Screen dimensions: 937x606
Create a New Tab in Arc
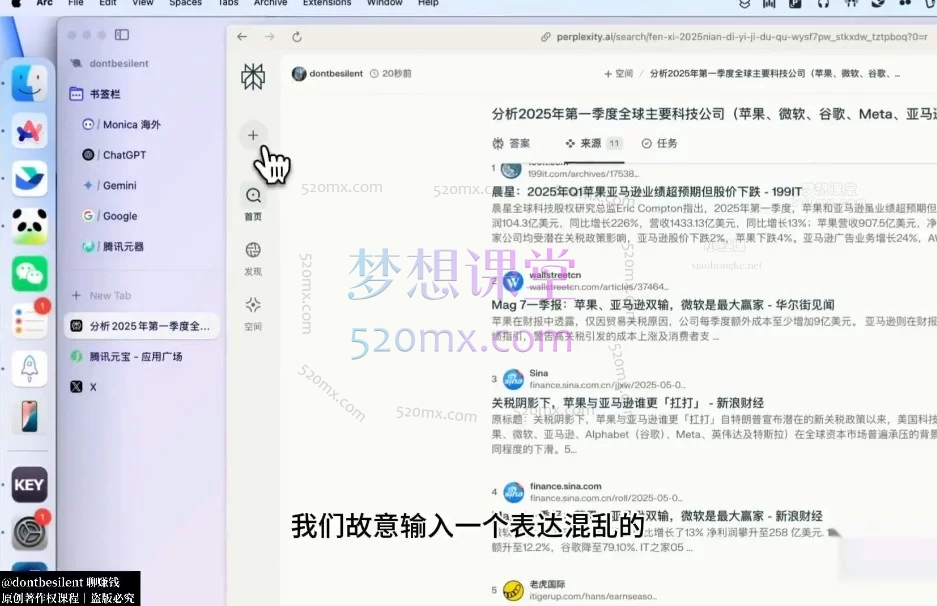point(102,295)
